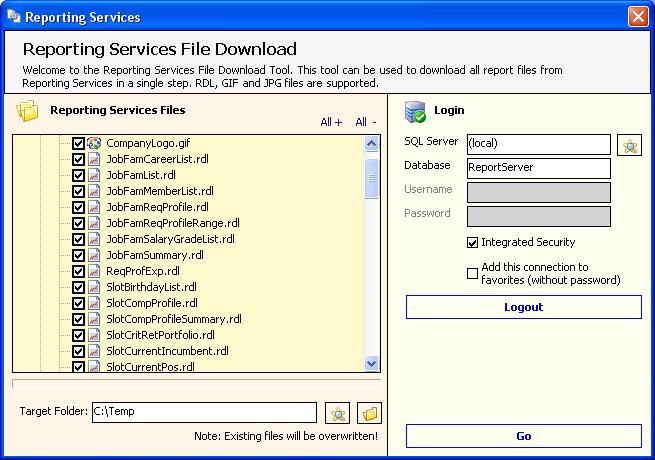Uncheck the SlotCritRetPortfolio.rdl checkbox
This screenshot has width=655, height=460.
(x=78, y=335)
